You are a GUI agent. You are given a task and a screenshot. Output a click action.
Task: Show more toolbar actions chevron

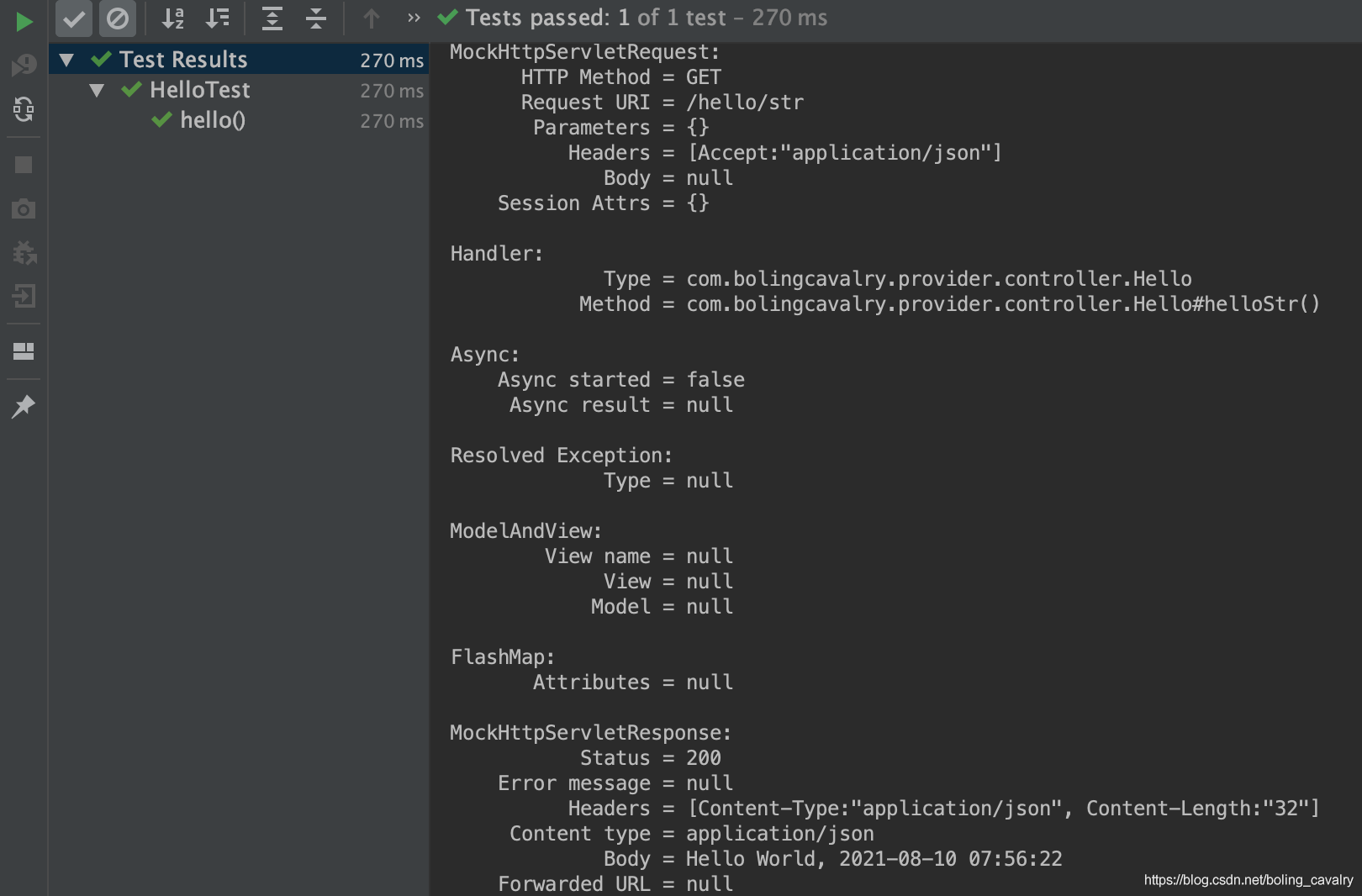(414, 18)
